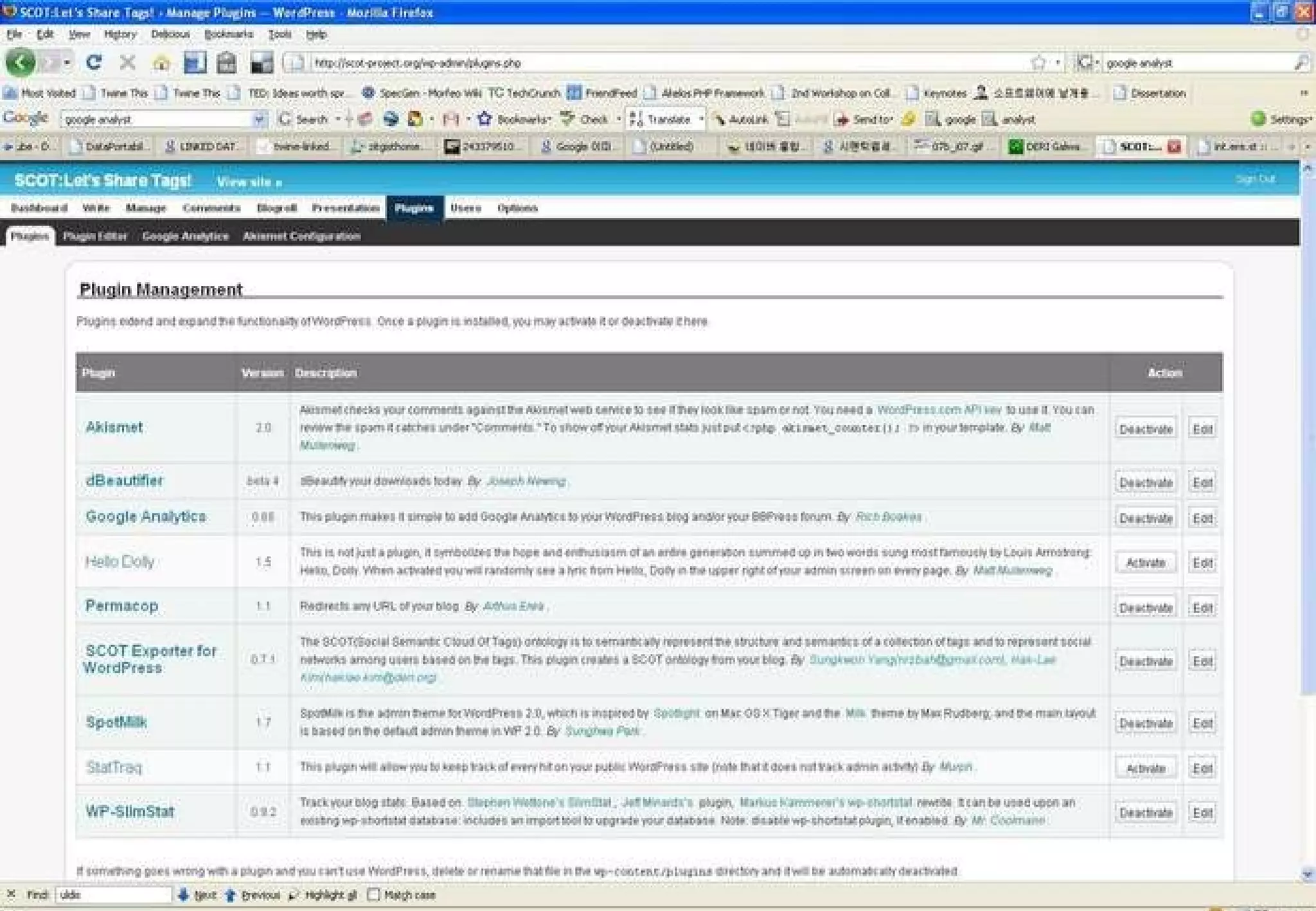Click the Stop loading X icon
The width and height of the screenshot is (1316, 911).
tap(127, 62)
